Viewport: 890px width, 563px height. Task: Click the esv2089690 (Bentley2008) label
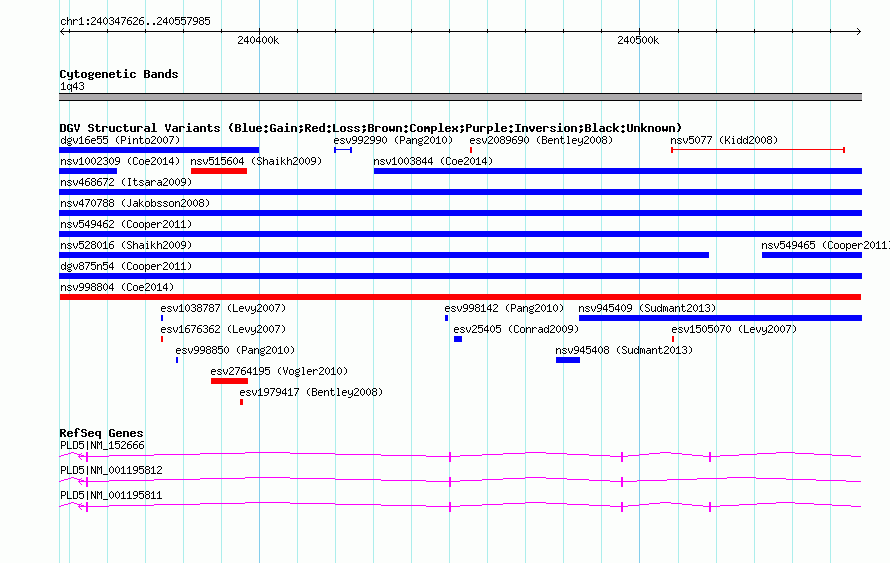(x=541, y=140)
